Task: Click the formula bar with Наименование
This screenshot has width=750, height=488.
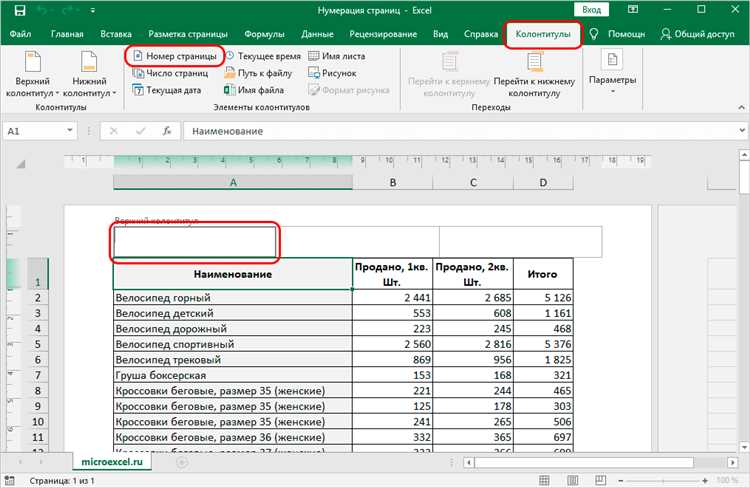Action: (459, 131)
